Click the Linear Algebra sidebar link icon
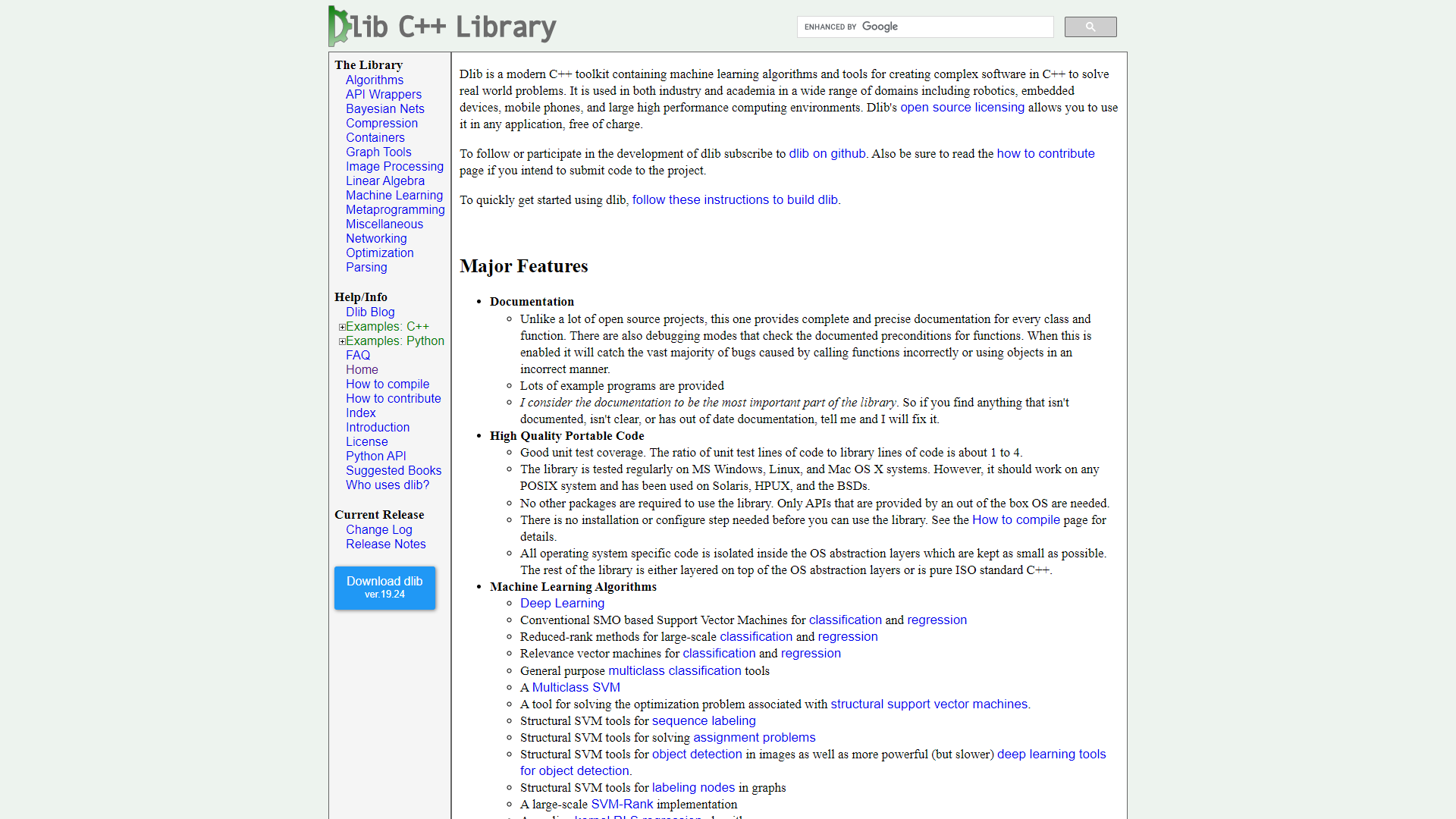1456x819 pixels. 385,181
